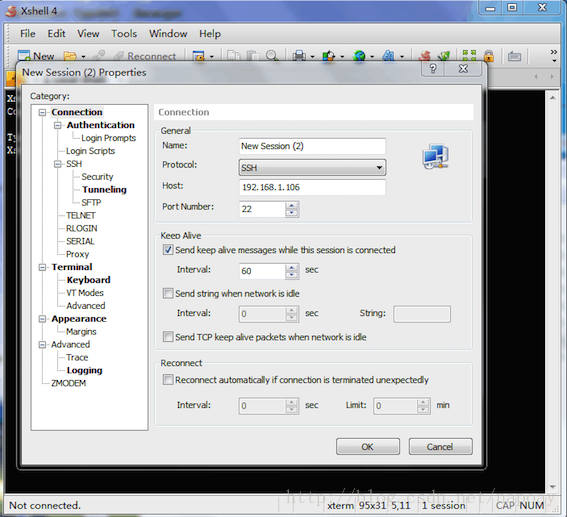The height and width of the screenshot is (517, 567).
Task: Click the keyboard toolbar icon
Action: coord(514,56)
